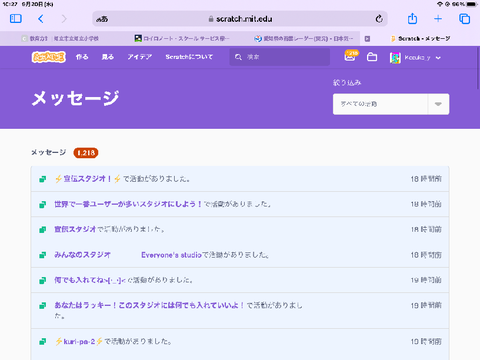This screenshot has width=480, height=360.
Task: Tap the greyed-out forward arrow
Action: click(x=64, y=19)
